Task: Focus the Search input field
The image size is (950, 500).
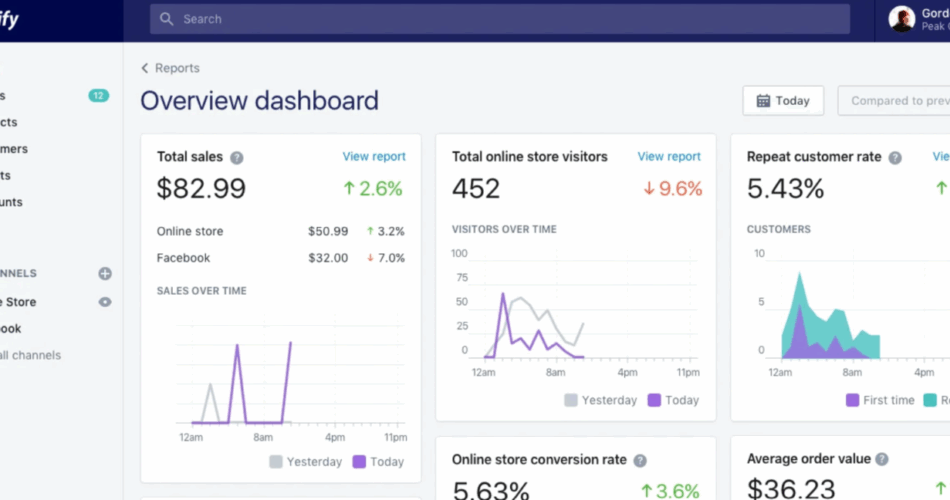Action: 500,19
